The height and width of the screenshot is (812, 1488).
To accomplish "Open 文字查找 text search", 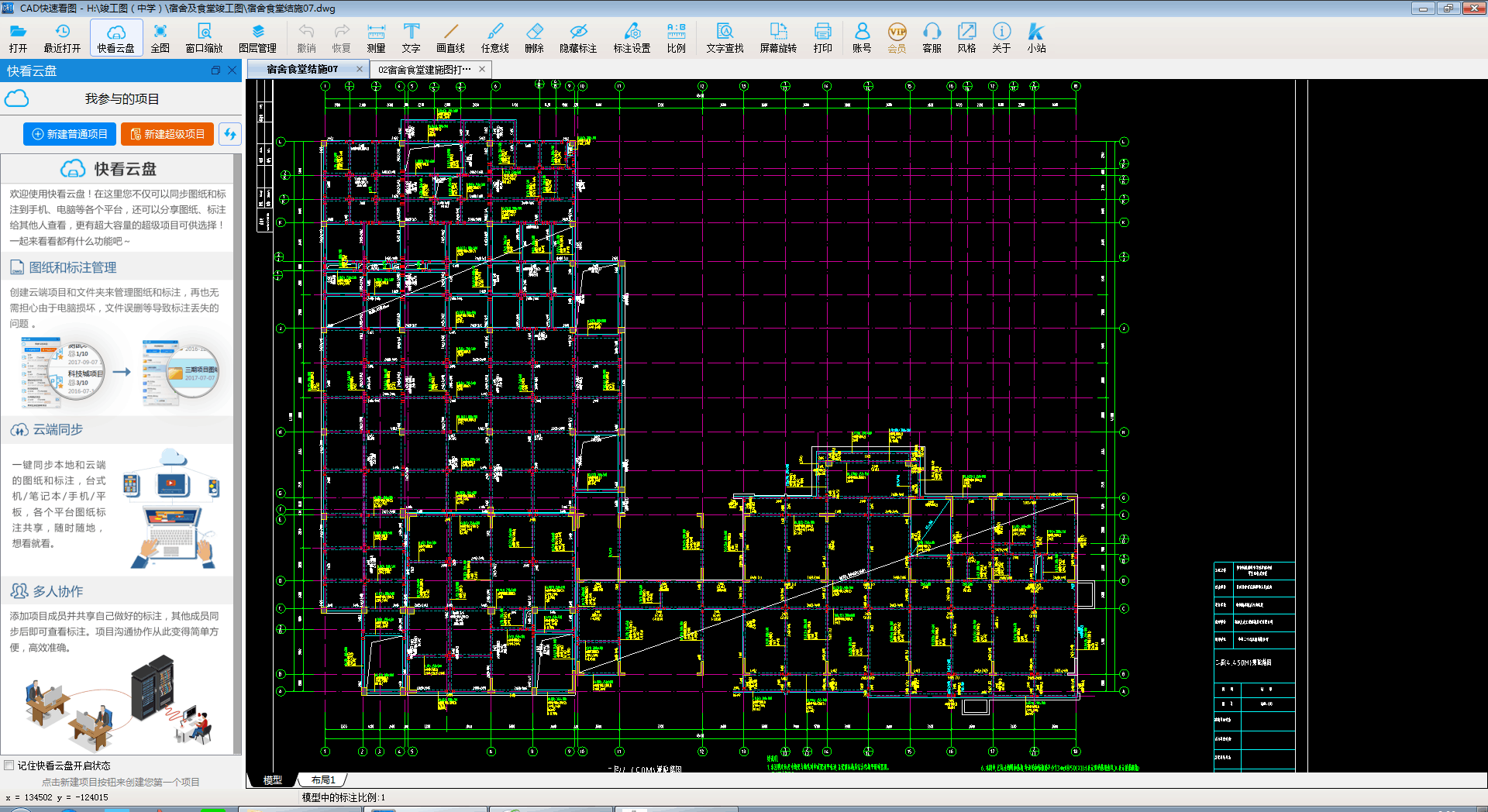I will pyautogui.click(x=725, y=38).
